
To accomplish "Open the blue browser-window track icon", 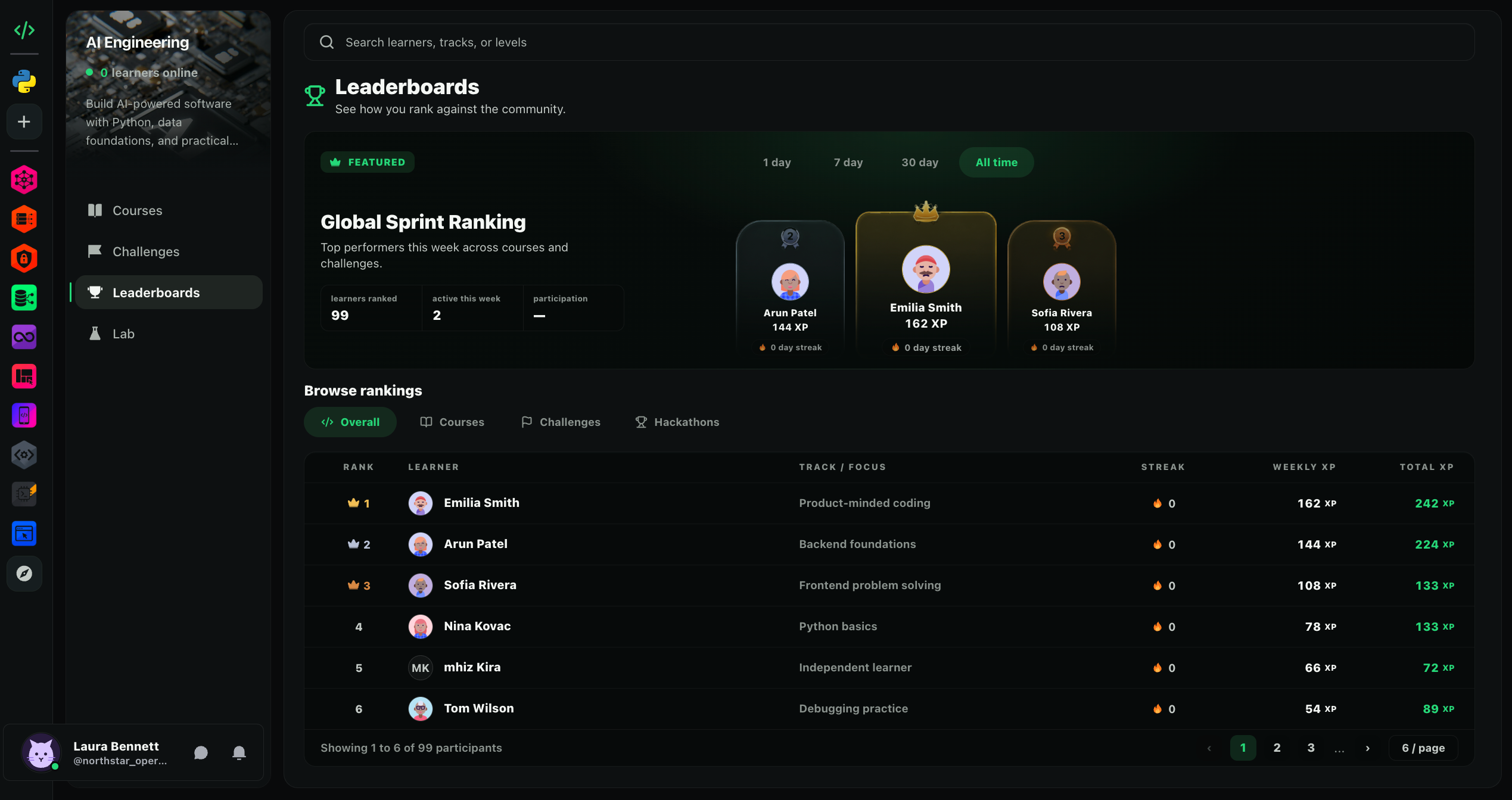I will 24,534.
